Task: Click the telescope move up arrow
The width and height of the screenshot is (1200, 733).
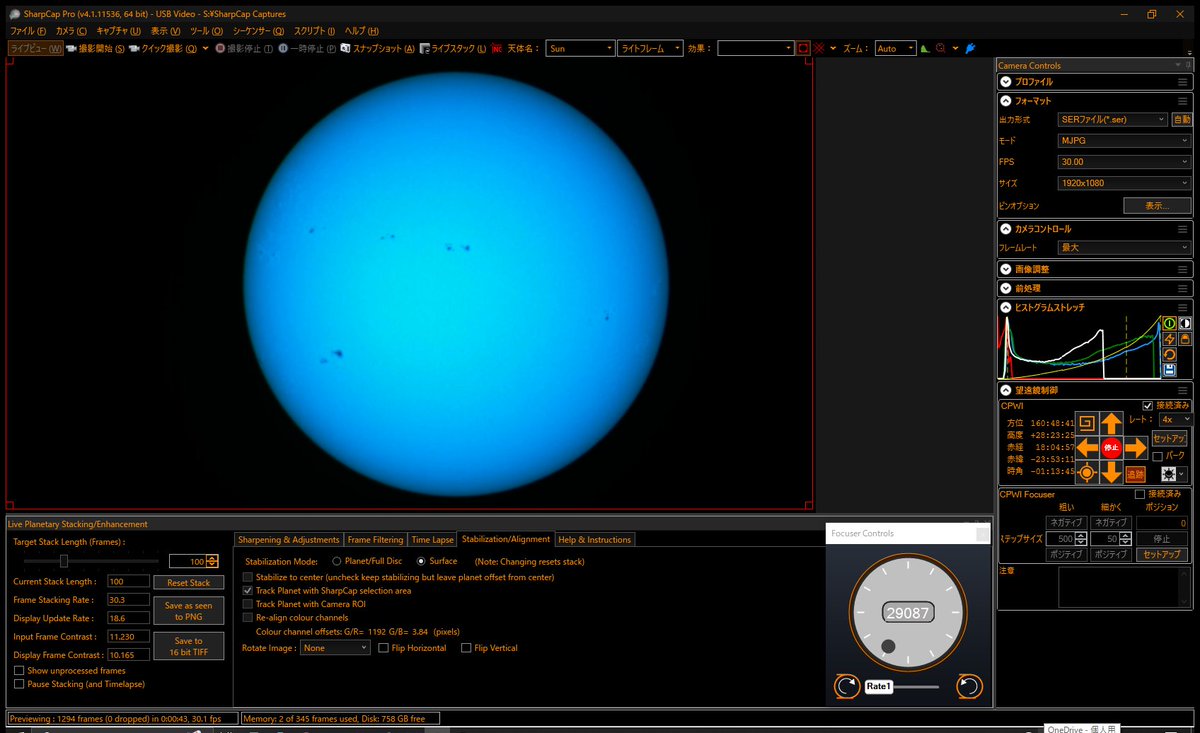Action: click(1111, 424)
